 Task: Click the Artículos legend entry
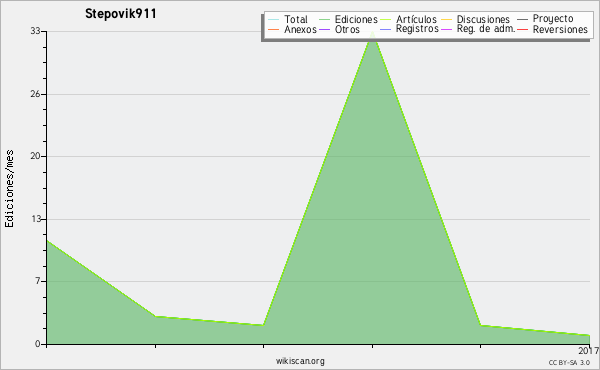[408, 19]
